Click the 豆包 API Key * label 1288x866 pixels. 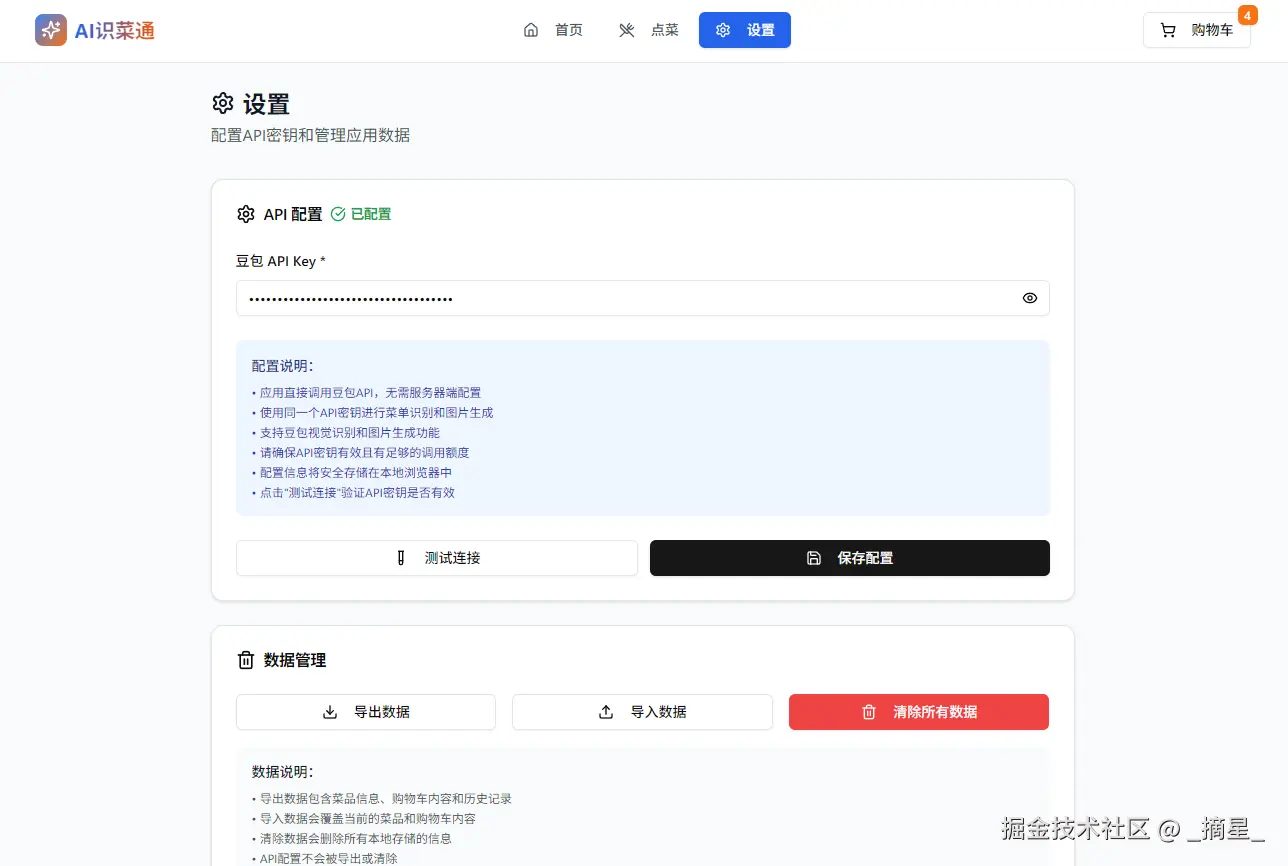[x=281, y=261]
